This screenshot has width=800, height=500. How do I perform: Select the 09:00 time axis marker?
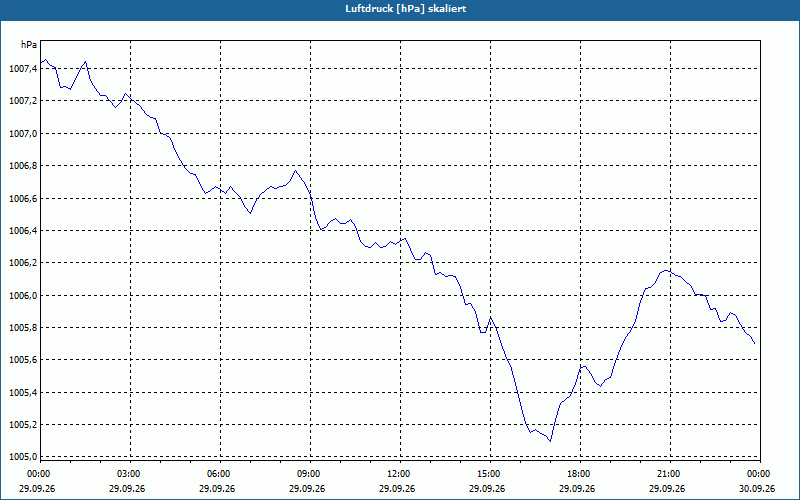click(x=310, y=474)
